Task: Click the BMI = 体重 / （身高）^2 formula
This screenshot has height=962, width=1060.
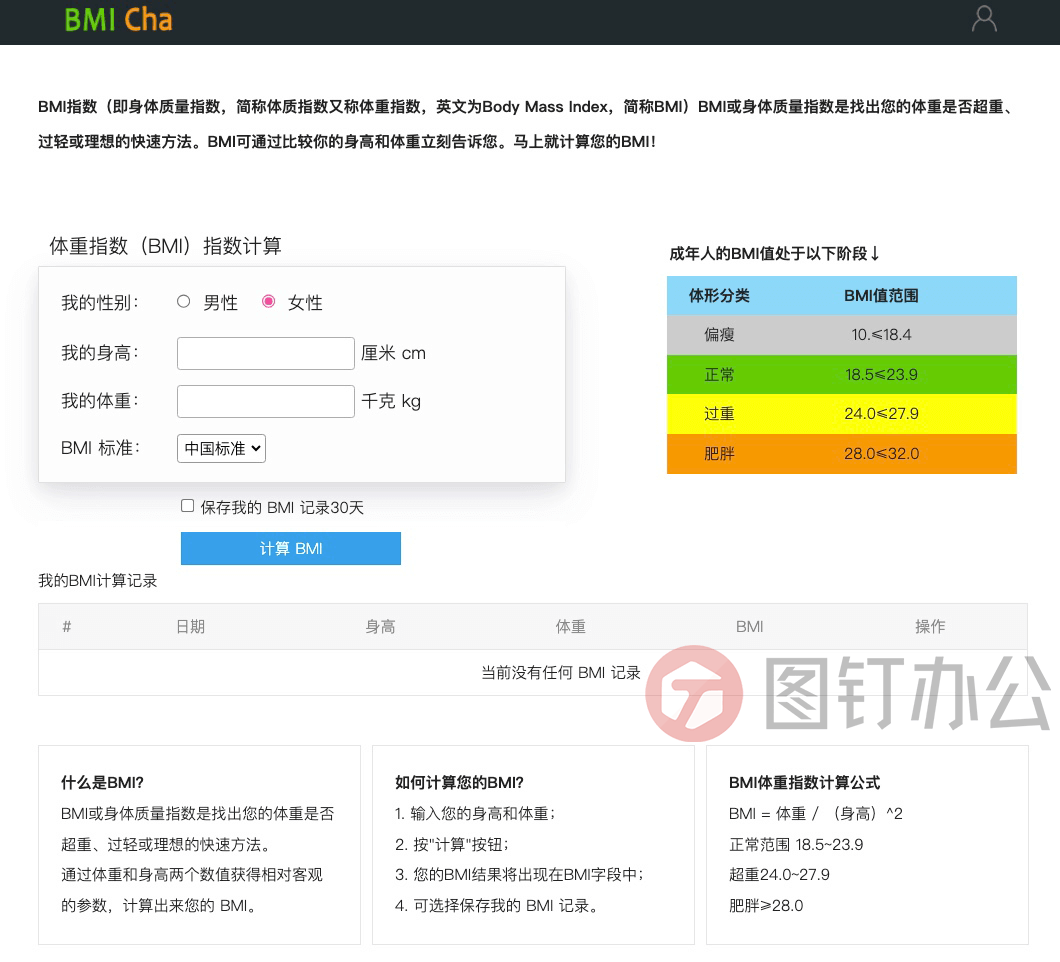Action: pyautogui.click(x=815, y=813)
